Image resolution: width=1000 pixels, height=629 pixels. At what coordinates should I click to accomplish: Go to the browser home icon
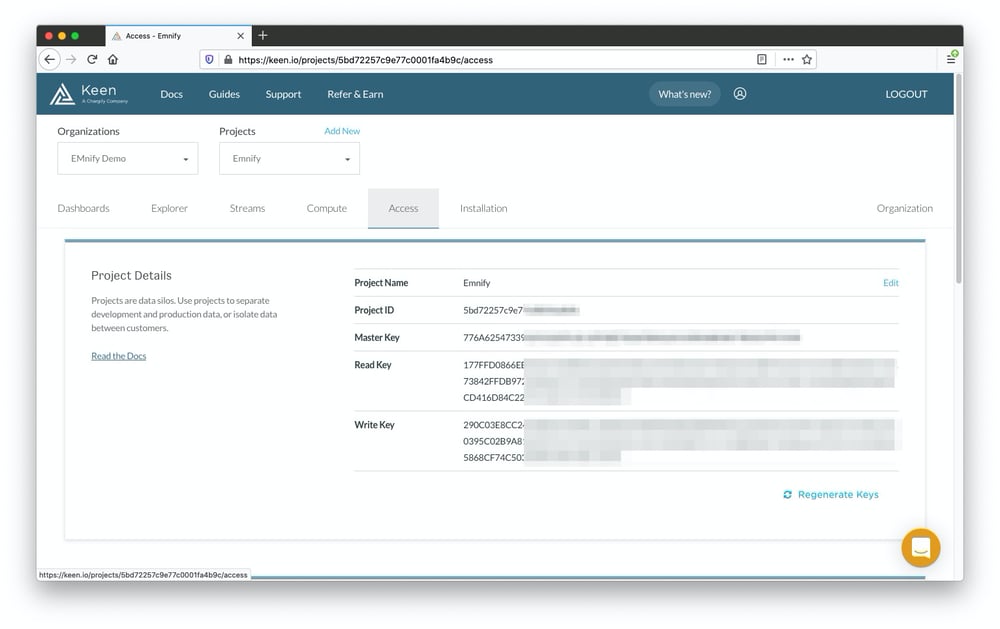113,59
